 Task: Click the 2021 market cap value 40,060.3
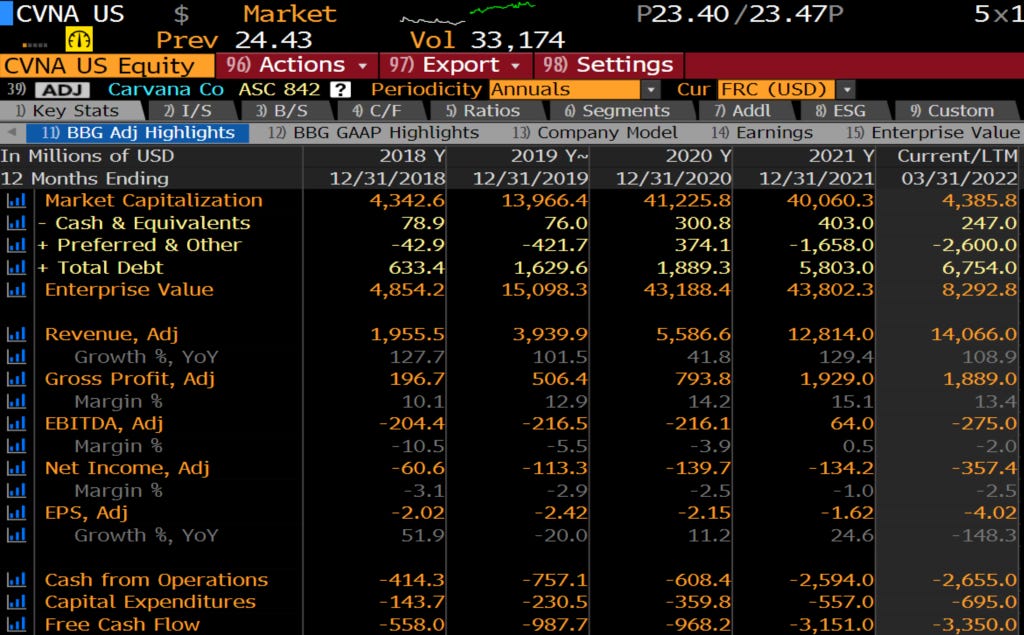coord(829,201)
